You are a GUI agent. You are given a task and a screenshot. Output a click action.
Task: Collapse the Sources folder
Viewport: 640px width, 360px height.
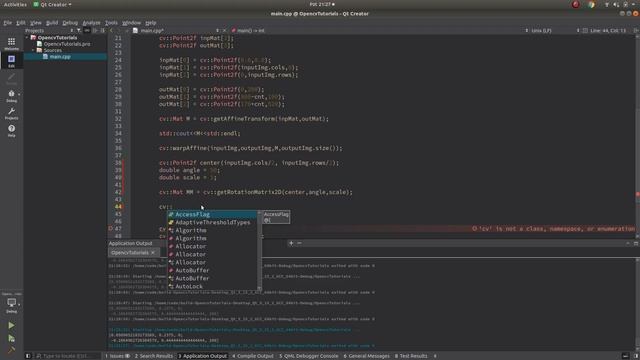pos(33,50)
